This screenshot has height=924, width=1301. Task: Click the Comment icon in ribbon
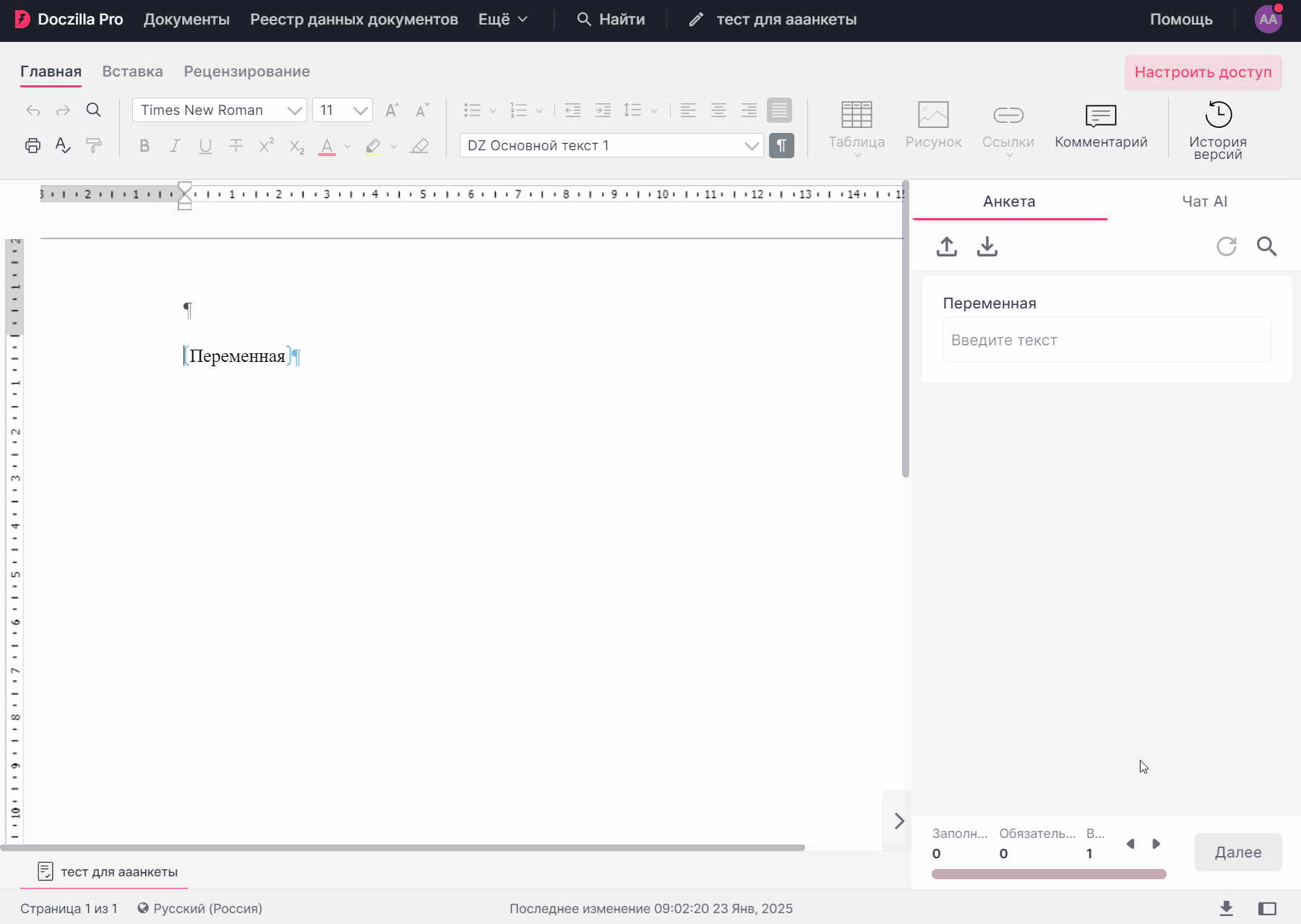point(1100,116)
